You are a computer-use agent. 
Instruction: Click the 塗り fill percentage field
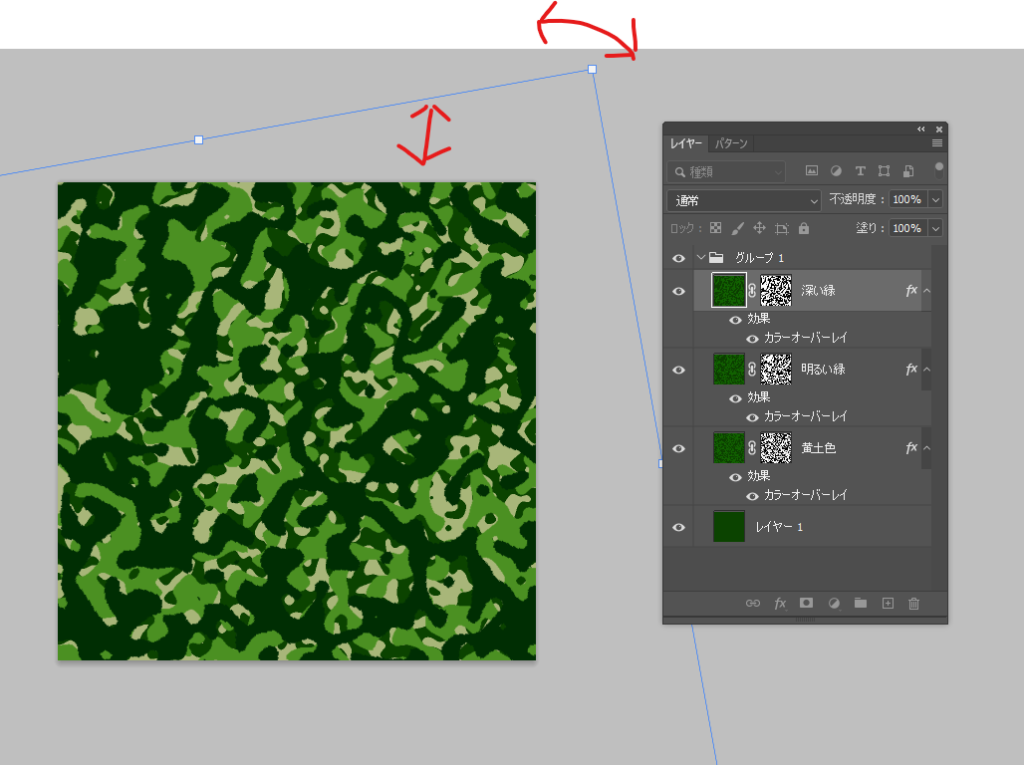pyautogui.click(x=906, y=228)
